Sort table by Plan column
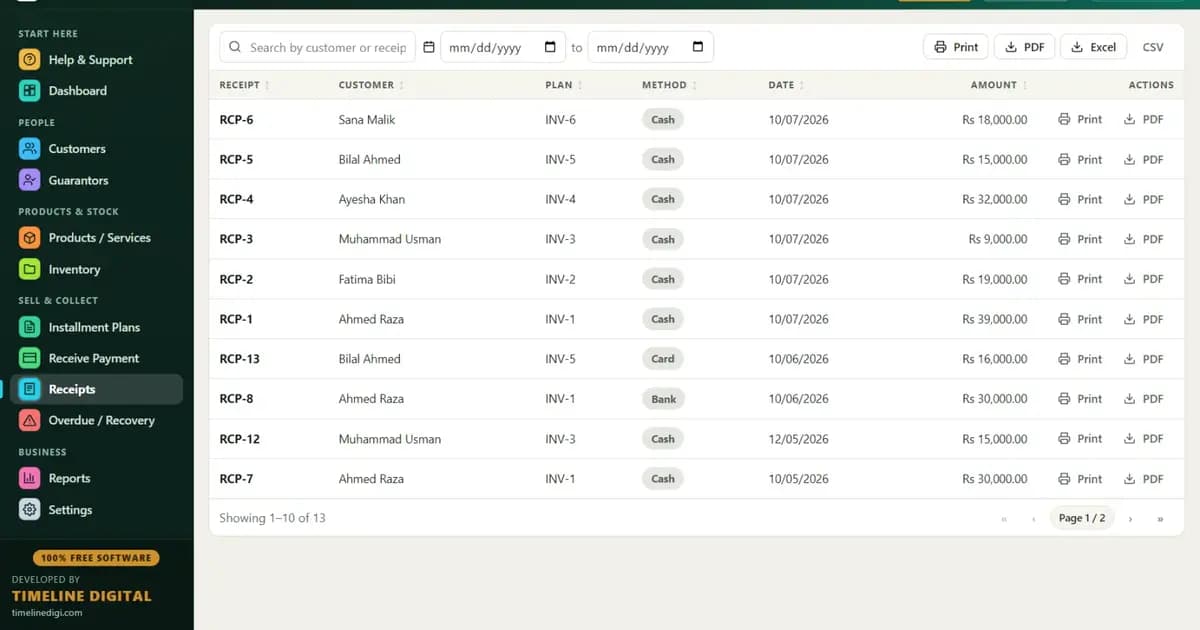Image resolution: width=1200 pixels, height=630 pixels. coord(564,85)
